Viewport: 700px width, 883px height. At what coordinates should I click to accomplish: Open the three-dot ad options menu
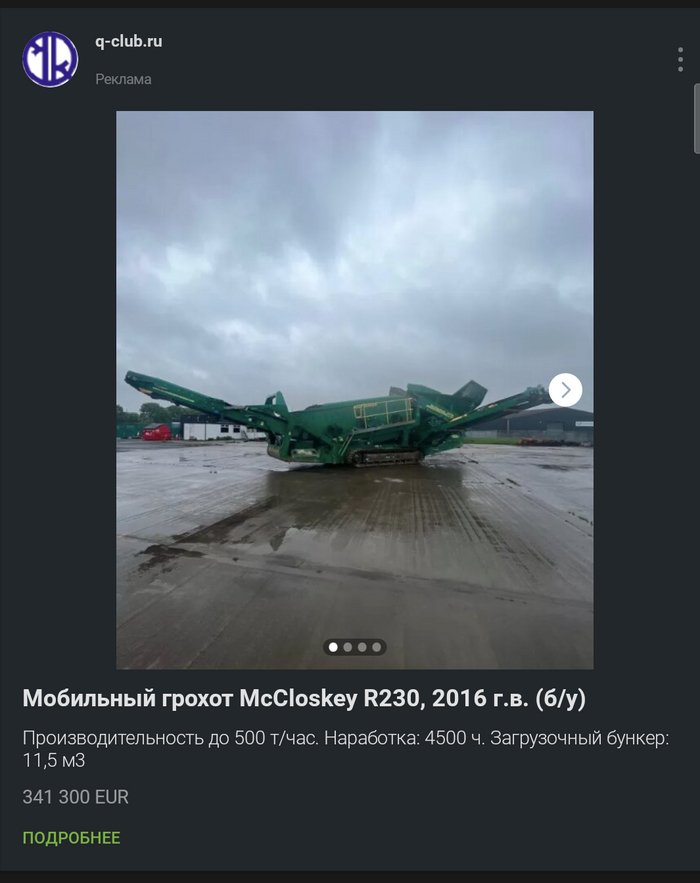tap(680, 59)
